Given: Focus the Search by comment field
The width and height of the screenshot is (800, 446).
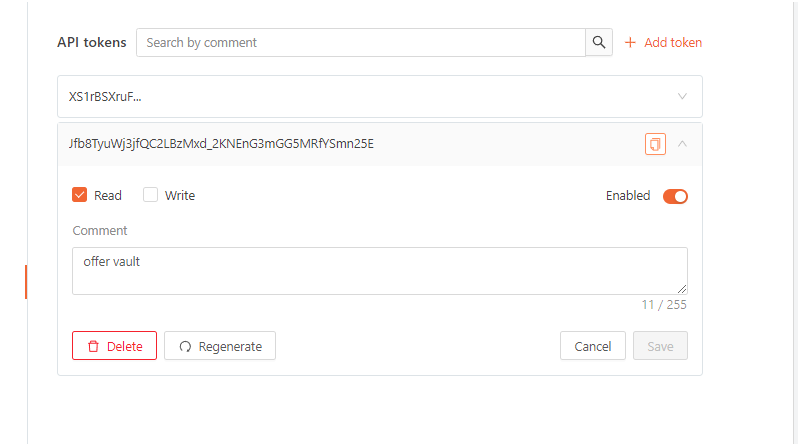Looking at the screenshot, I should (x=361, y=42).
